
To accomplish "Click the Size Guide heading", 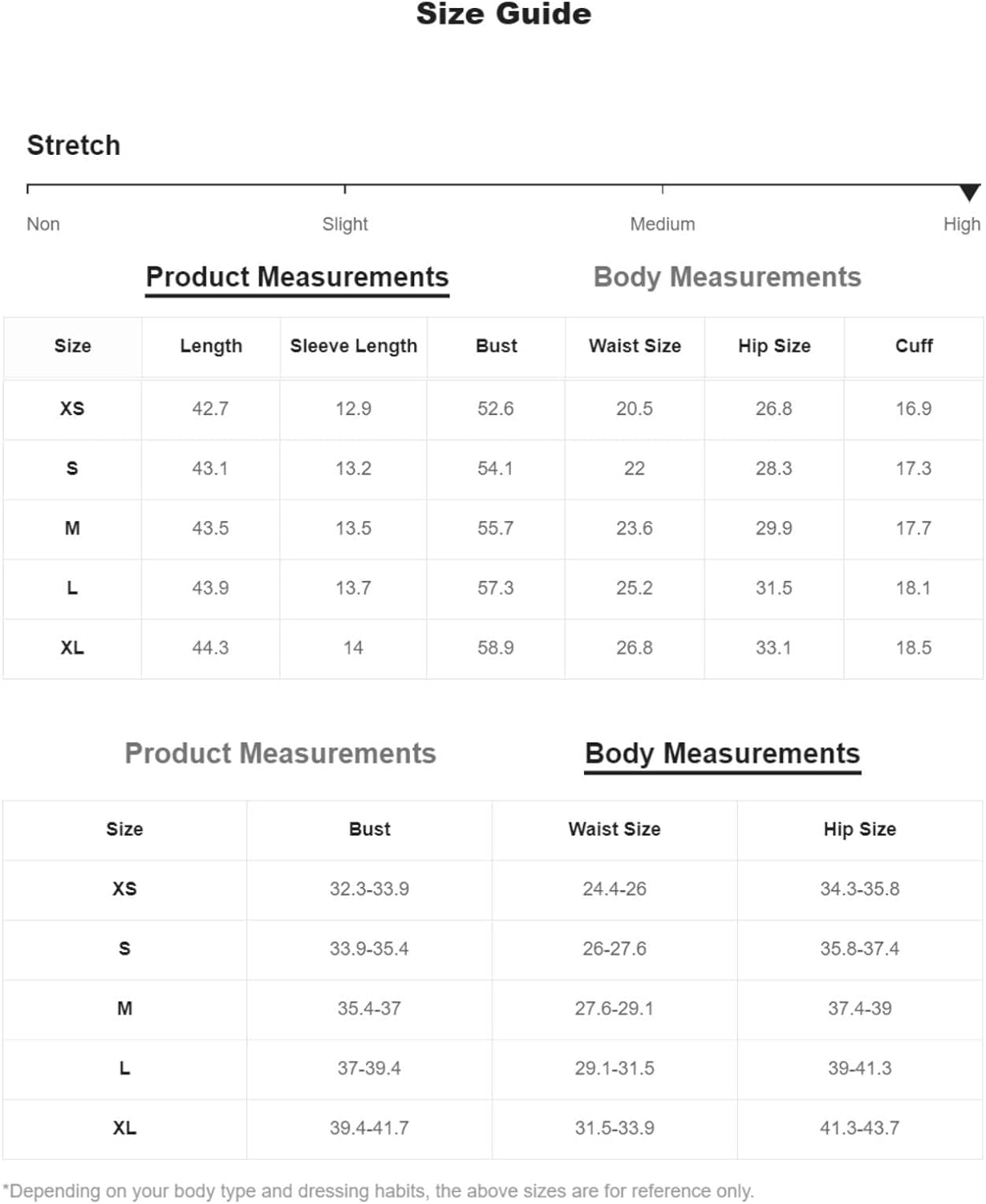I will [x=504, y=14].
